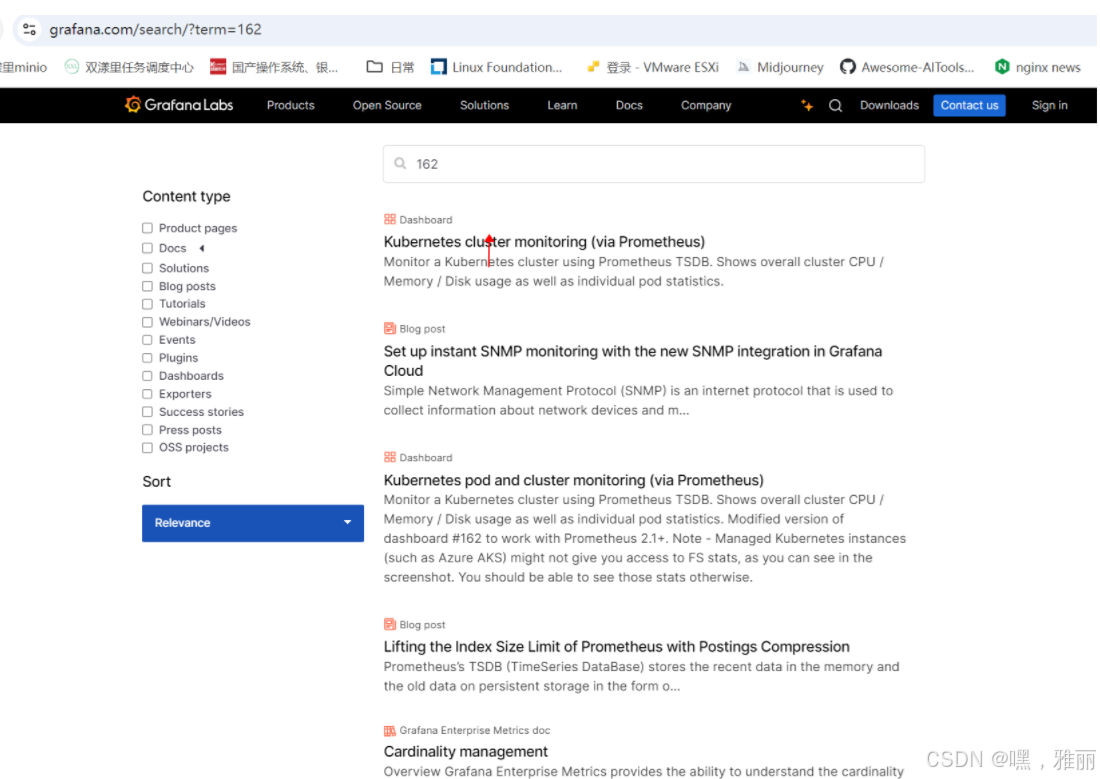1100x779 pixels.
Task: Check the Tutorials filter
Action: (147, 304)
